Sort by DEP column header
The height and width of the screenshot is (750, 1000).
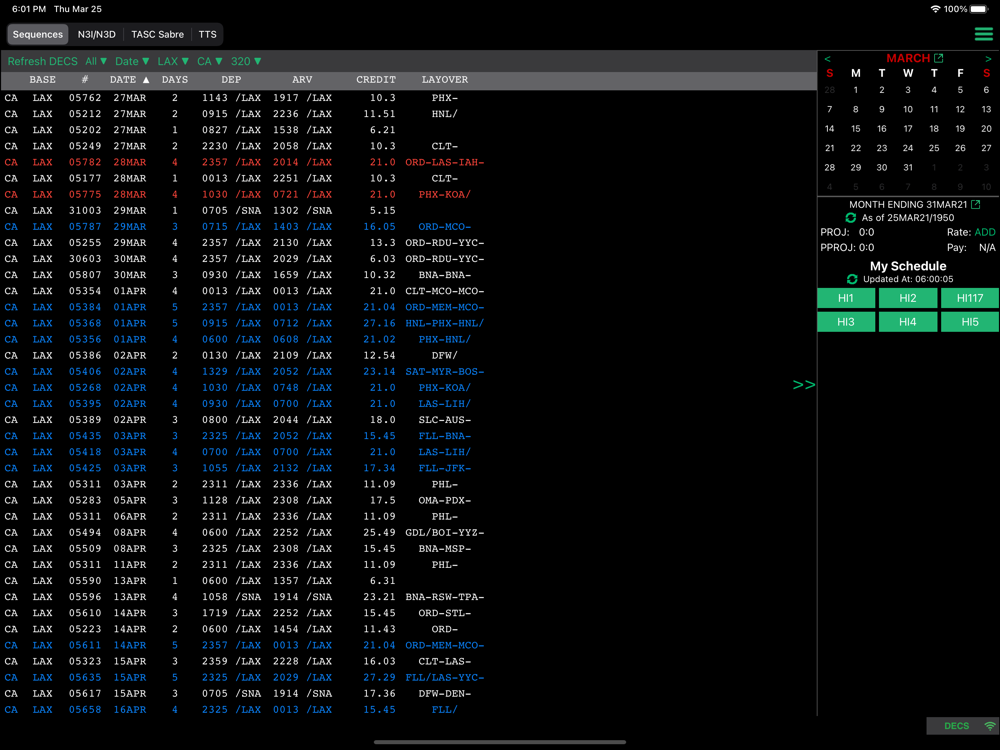231,80
